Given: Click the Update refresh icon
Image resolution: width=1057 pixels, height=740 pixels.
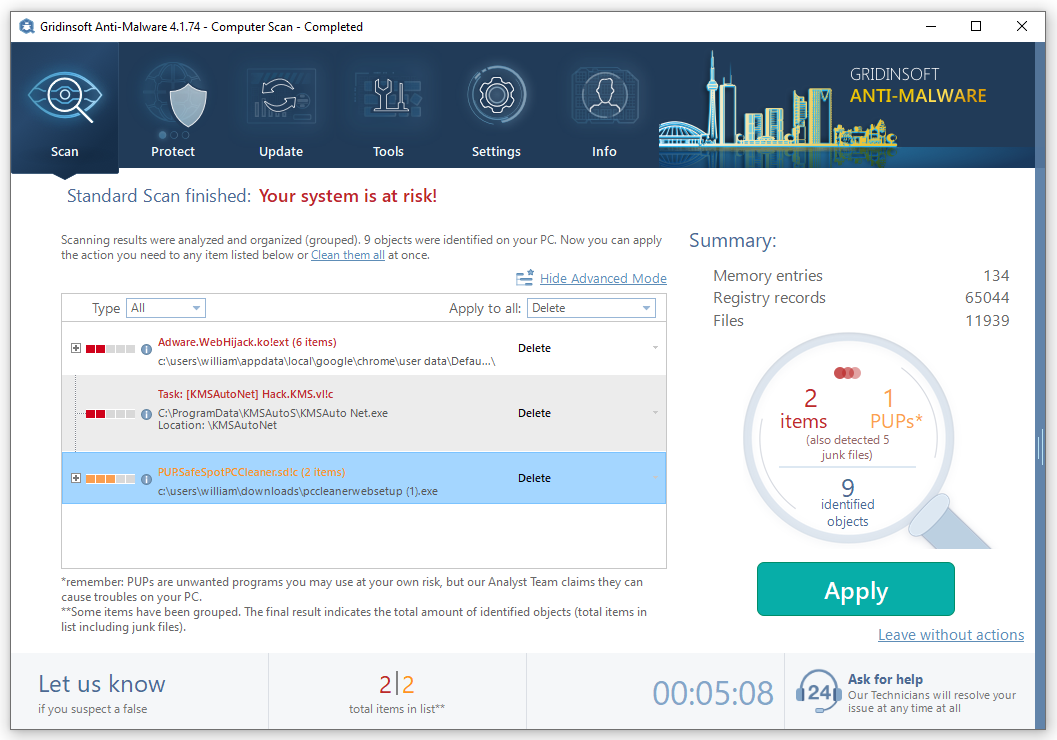Looking at the screenshot, I should (280, 95).
